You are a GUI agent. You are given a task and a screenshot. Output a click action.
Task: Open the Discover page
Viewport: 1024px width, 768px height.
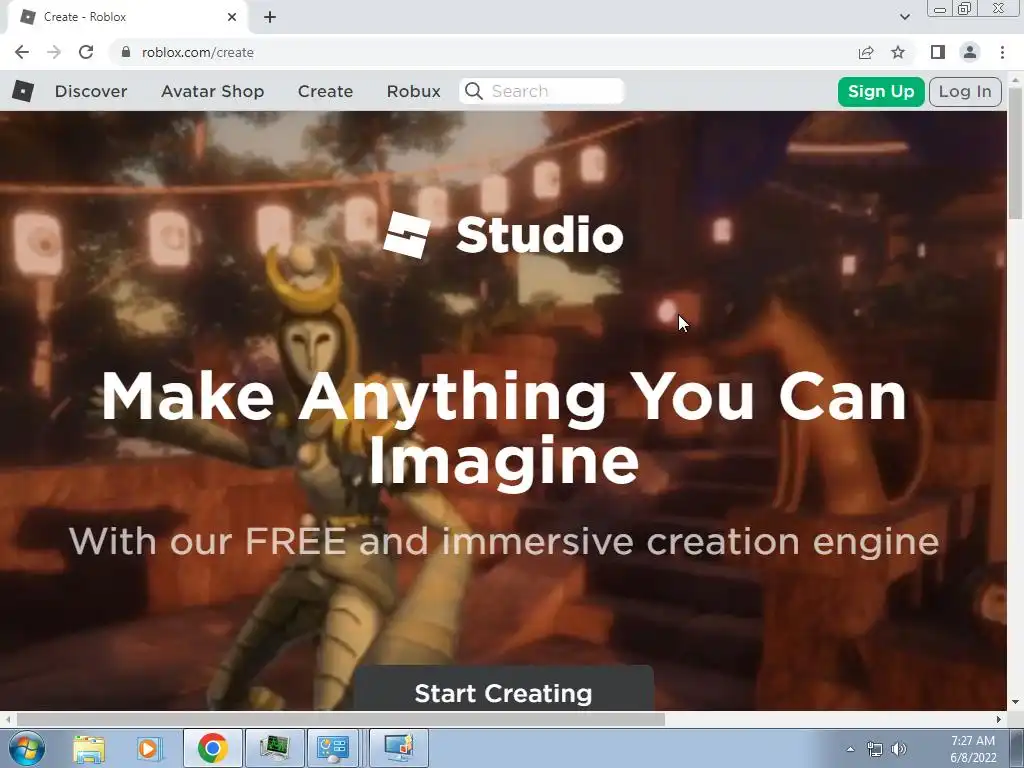coord(91,91)
